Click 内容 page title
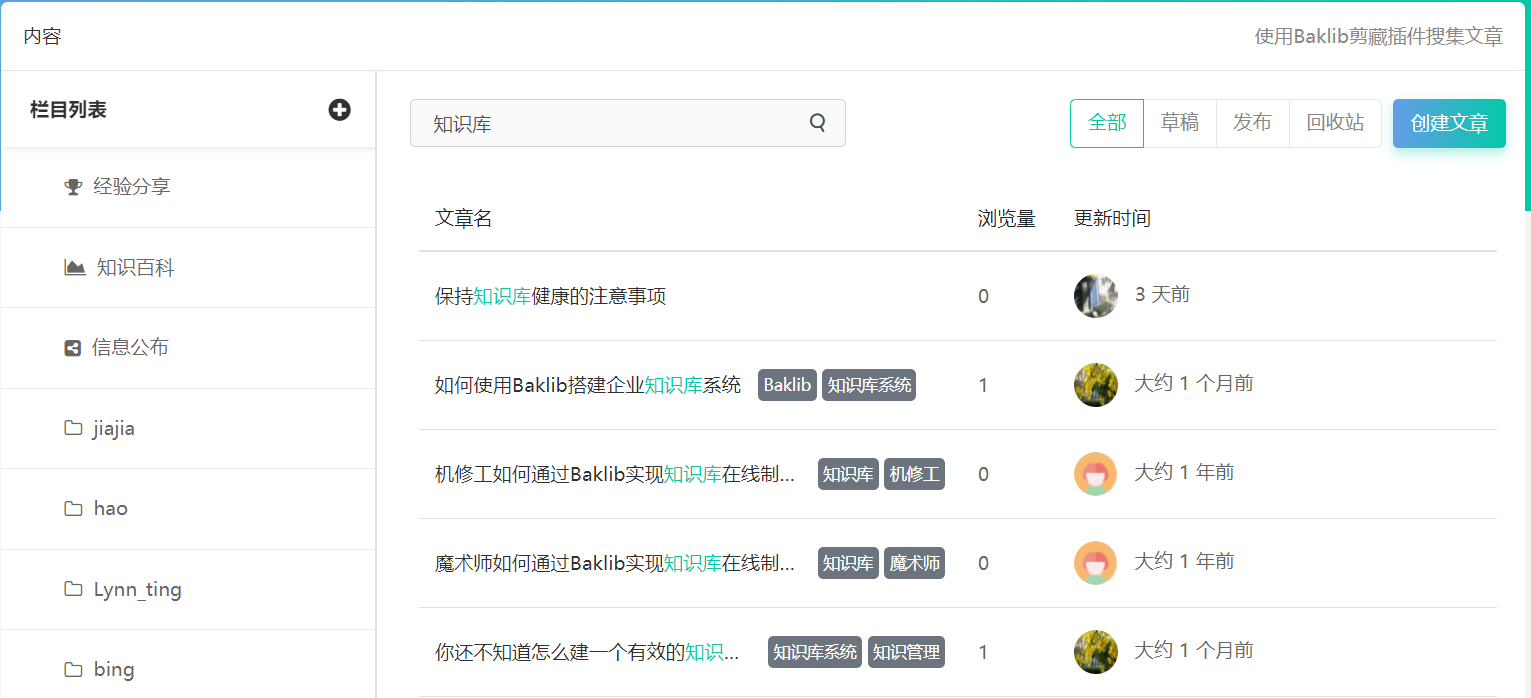The height and width of the screenshot is (698, 1531). pos(43,37)
